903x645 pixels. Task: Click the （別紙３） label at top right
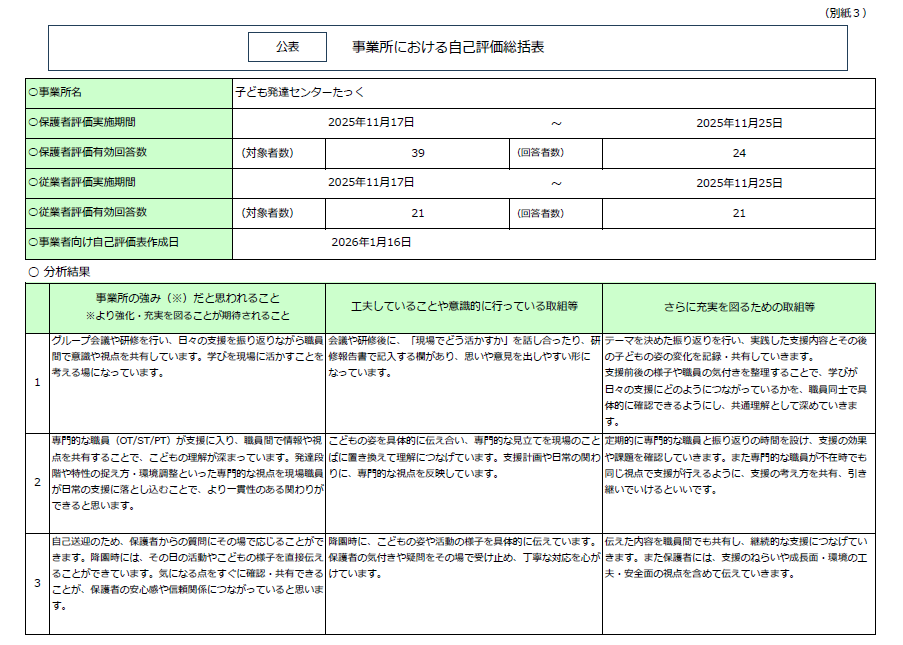click(x=847, y=13)
